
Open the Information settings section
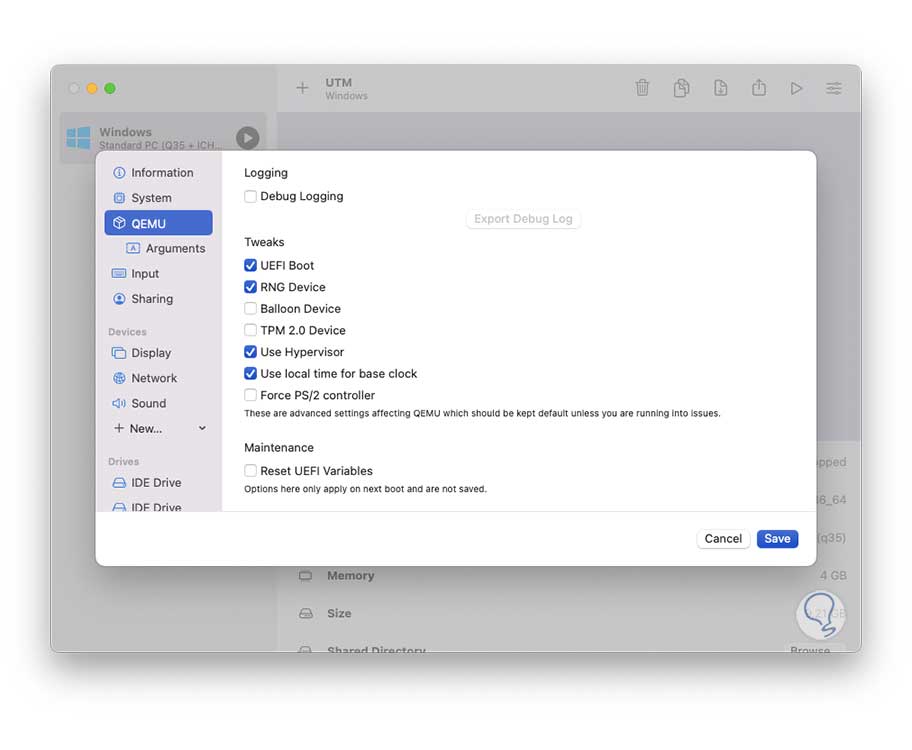coord(158,173)
